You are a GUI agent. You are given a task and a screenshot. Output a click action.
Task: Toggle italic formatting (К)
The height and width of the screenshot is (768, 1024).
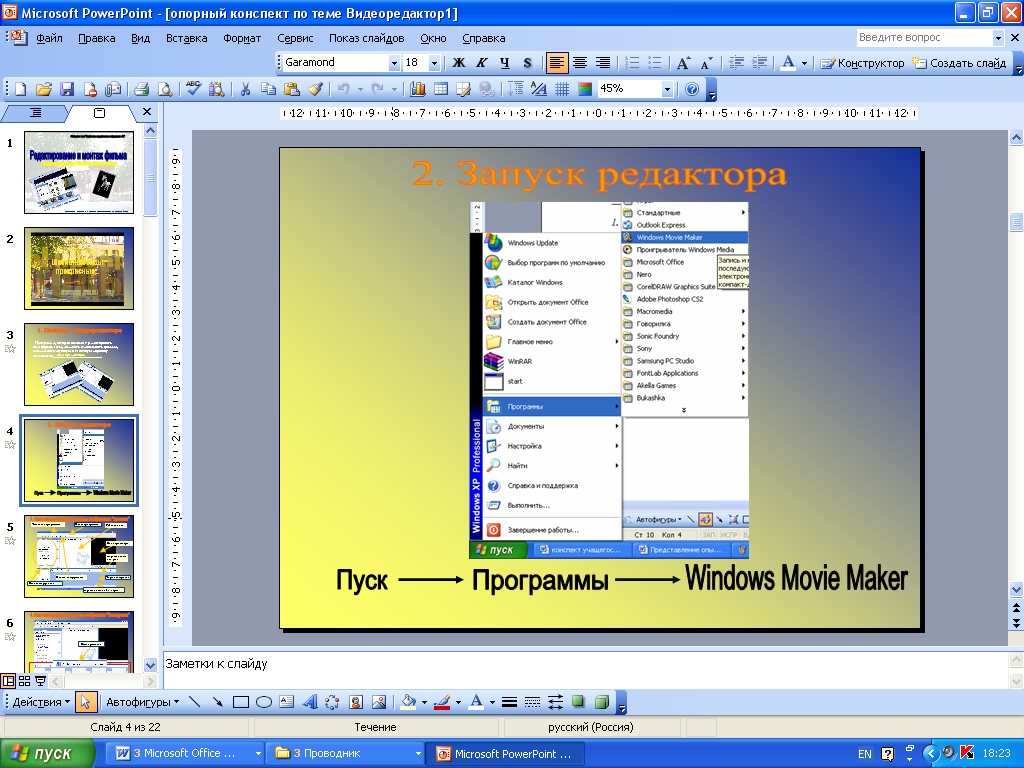[481, 63]
